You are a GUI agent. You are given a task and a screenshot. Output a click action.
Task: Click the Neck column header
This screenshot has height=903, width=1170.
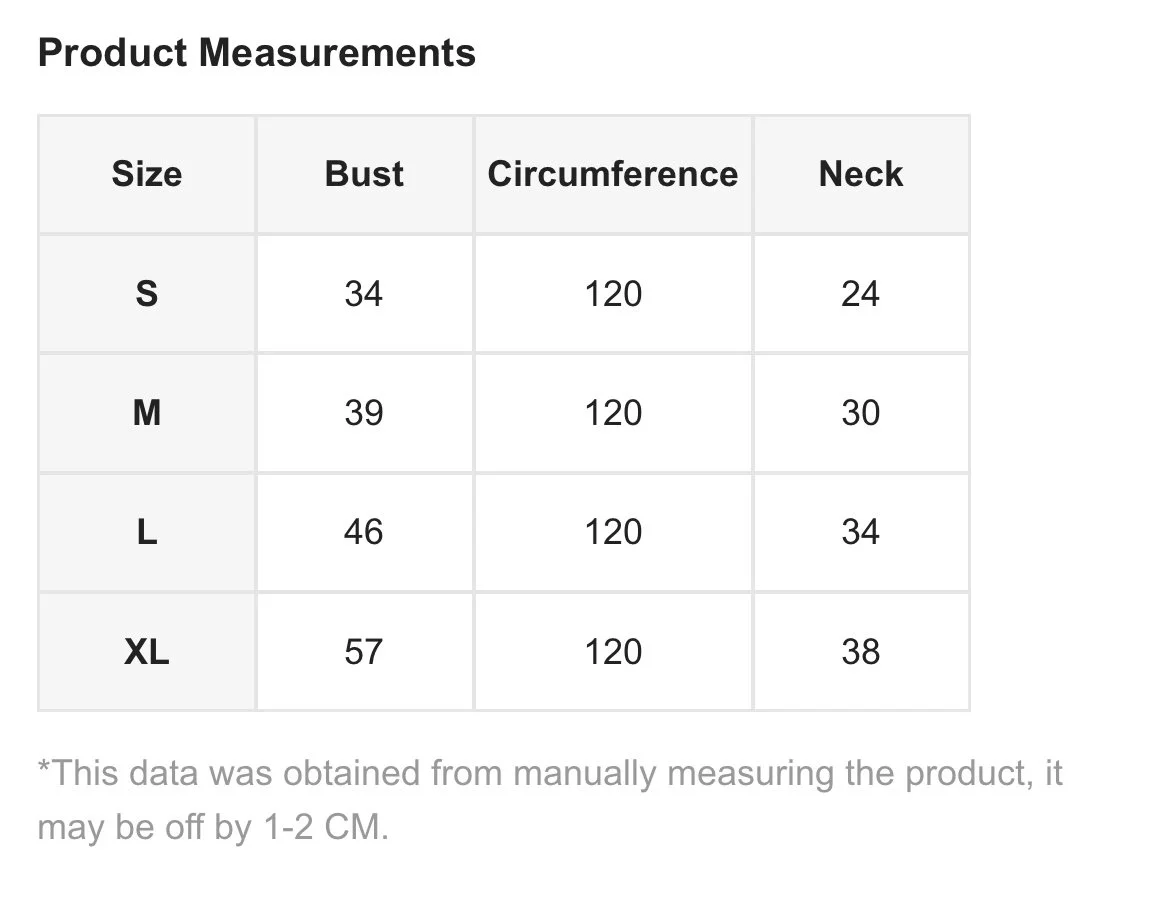[x=860, y=174]
